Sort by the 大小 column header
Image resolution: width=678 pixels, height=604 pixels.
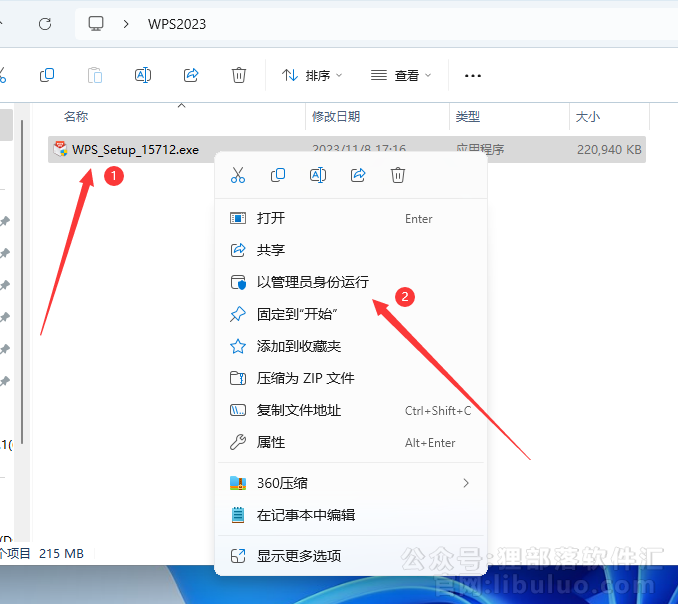point(588,116)
